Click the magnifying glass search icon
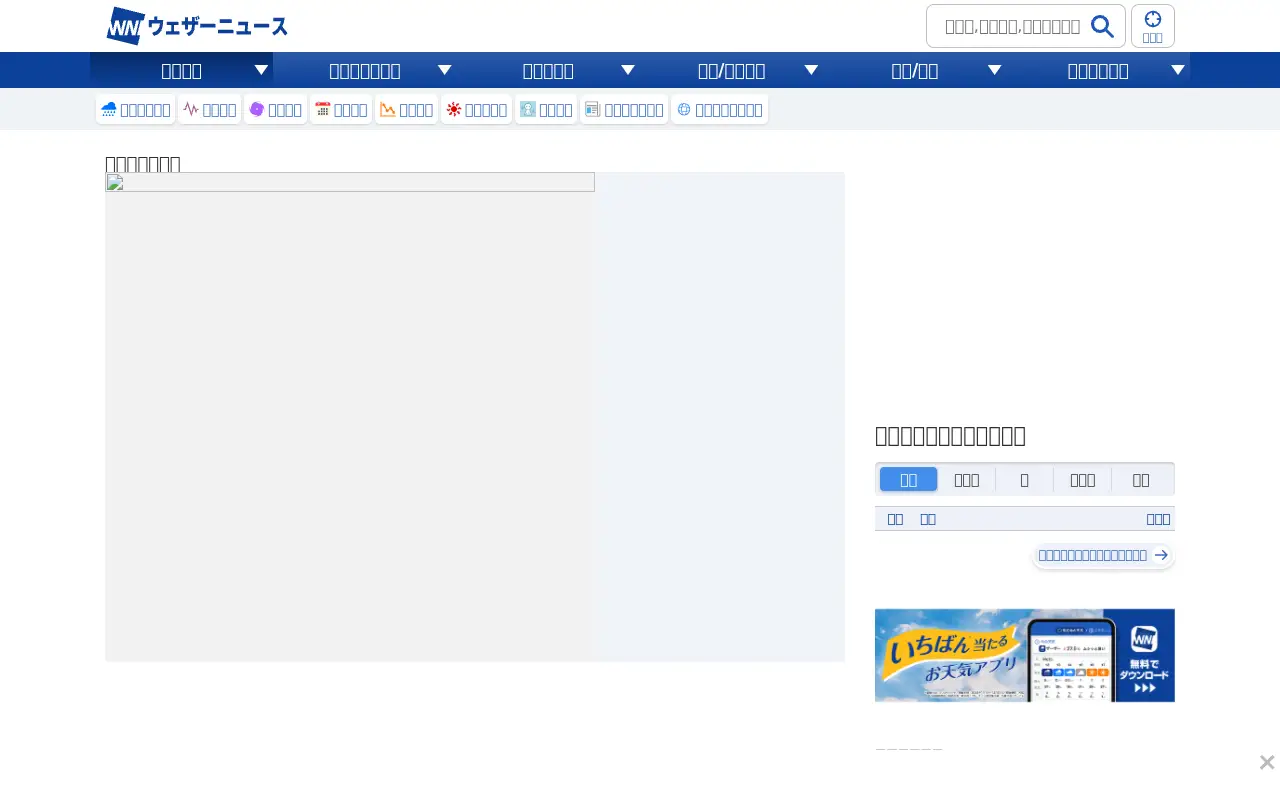 pyautogui.click(x=1102, y=26)
